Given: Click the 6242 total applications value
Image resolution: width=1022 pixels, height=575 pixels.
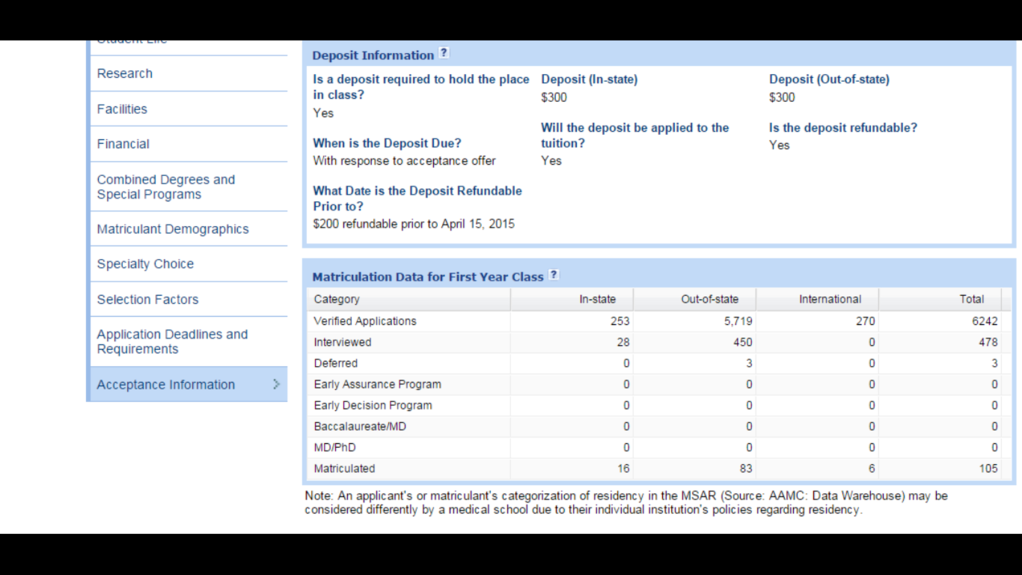Looking at the screenshot, I should (985, 321).
